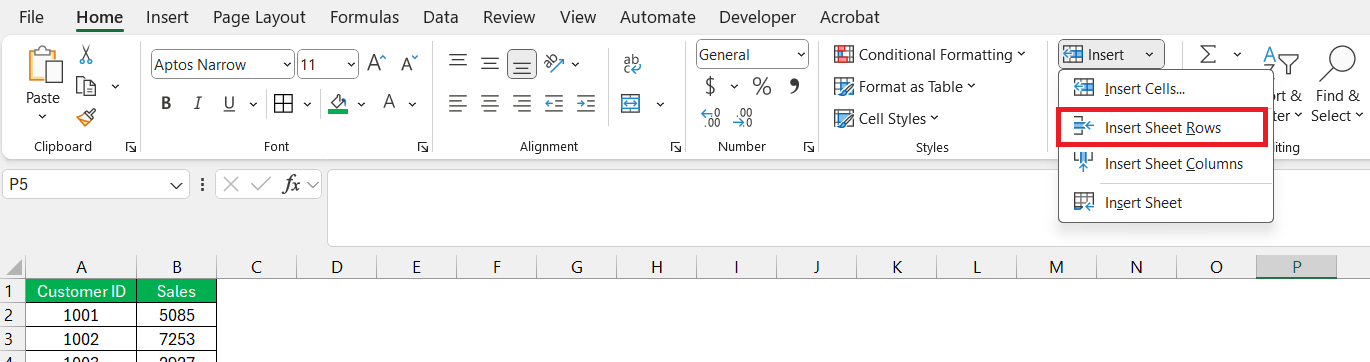1370x362 pixels.
Task: Click the Increase Decimal icon
Action: (711, 118)
